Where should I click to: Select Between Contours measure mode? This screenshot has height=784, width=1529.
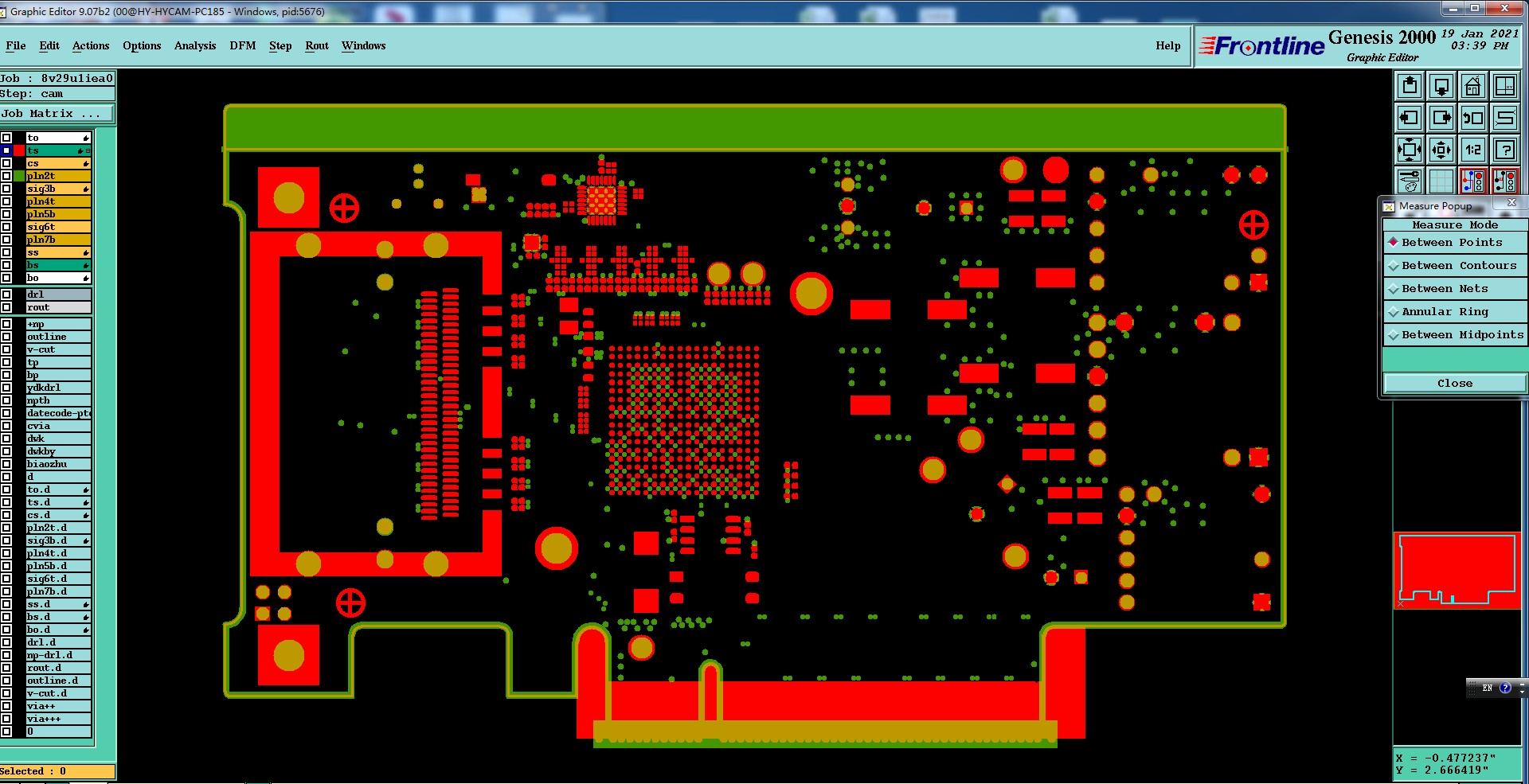[x=1455, y=266]
